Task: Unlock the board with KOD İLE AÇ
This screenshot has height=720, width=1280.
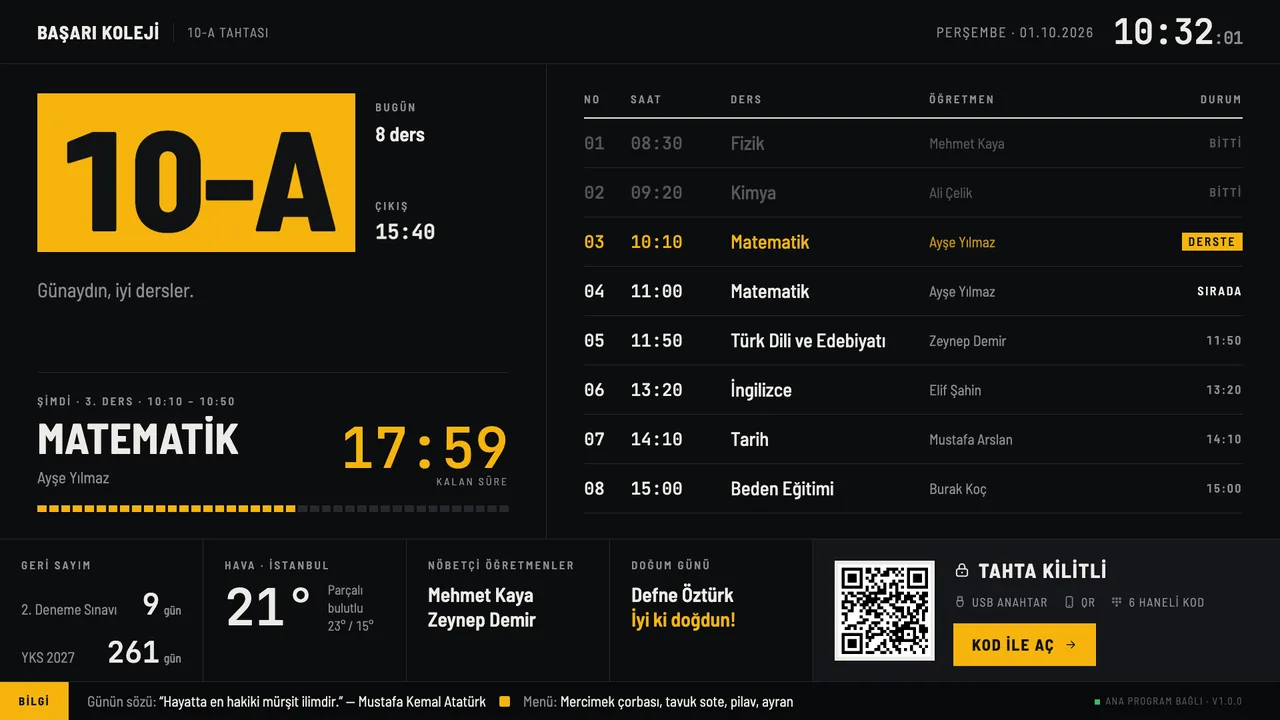Action: pos(1024,645)
